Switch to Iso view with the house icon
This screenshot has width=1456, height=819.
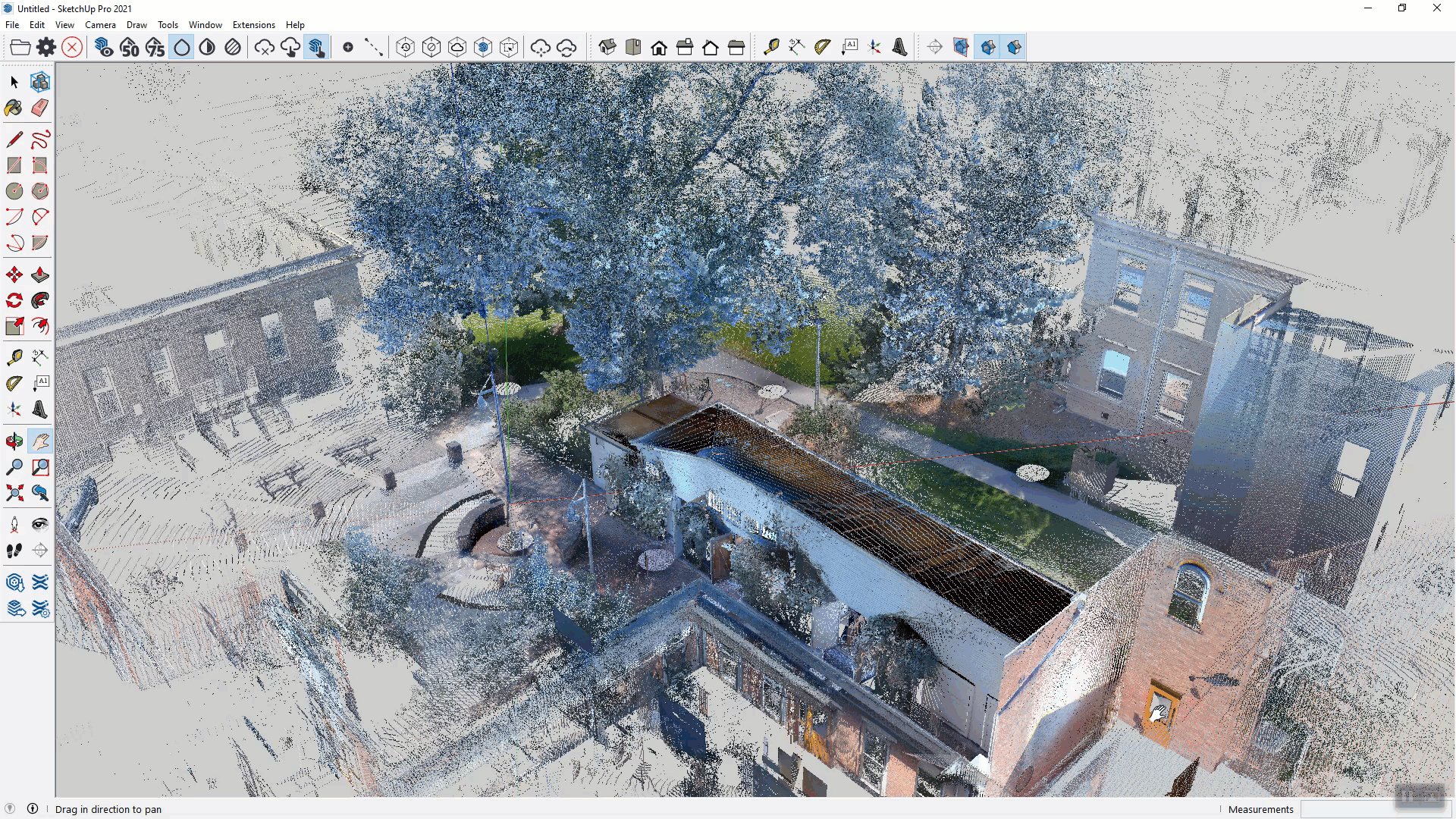pos(608,46)
